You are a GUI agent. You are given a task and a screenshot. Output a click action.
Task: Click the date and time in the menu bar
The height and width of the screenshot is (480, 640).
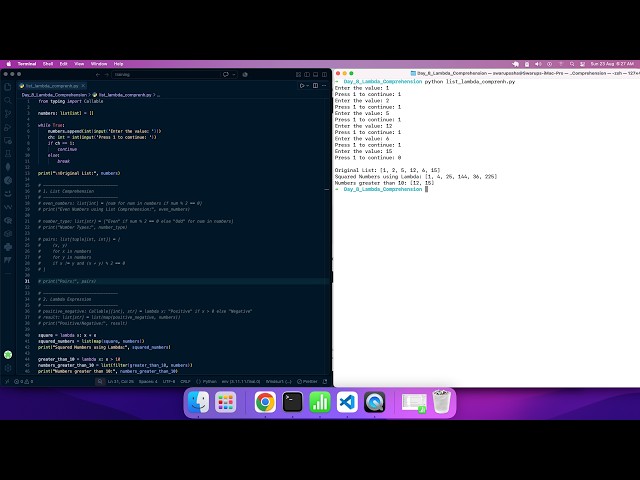(612, 64)
